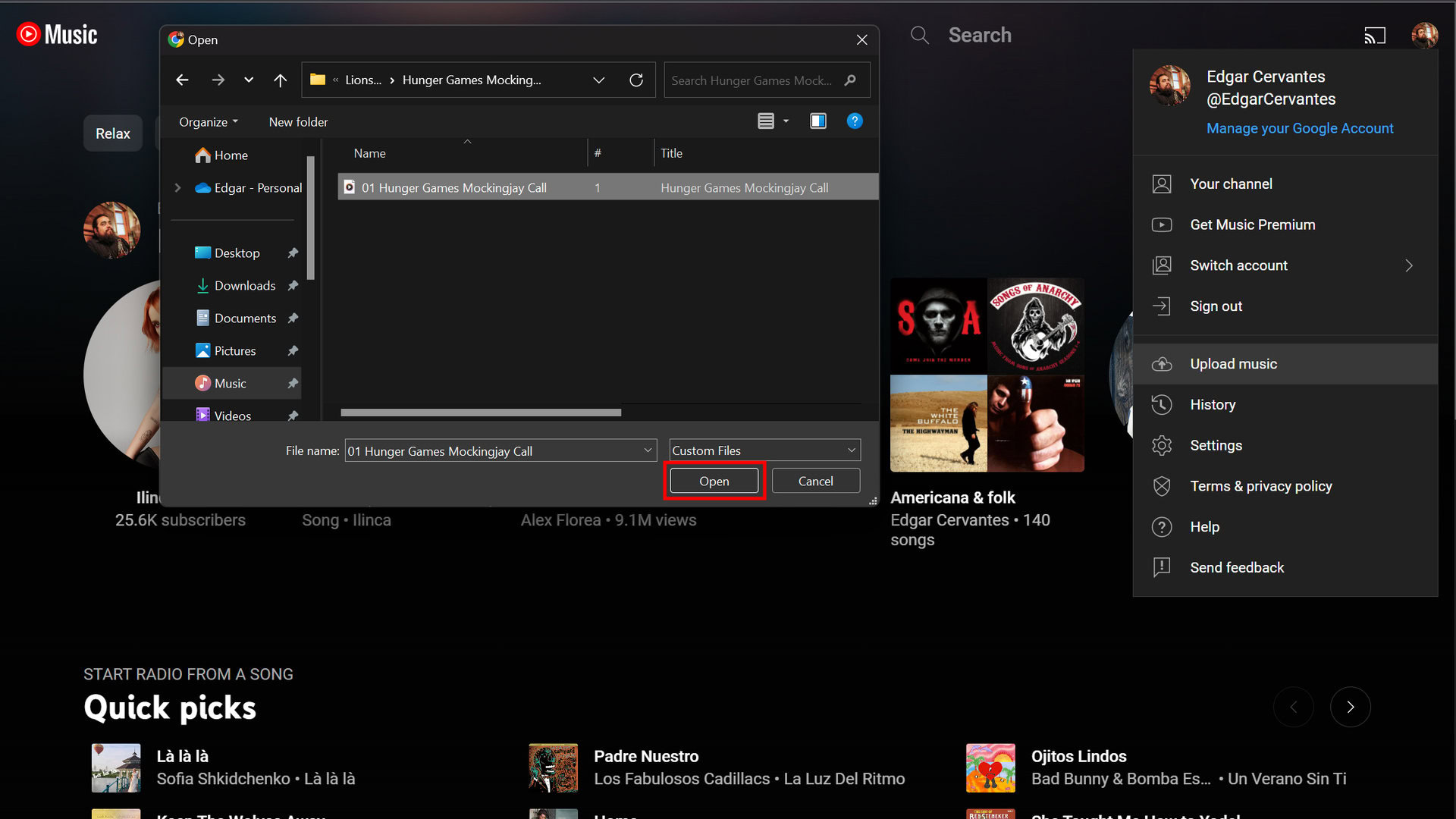This screenshot has height=819, width=1456.
Task: Open file dialog help icon
Action: [x=854, y=121]
